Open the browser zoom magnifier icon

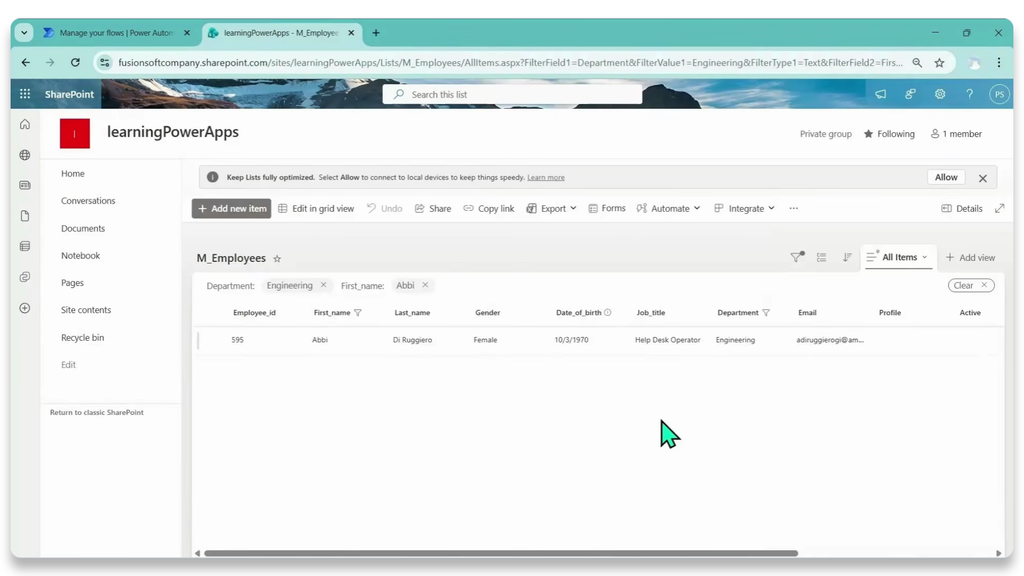point(917,63)
